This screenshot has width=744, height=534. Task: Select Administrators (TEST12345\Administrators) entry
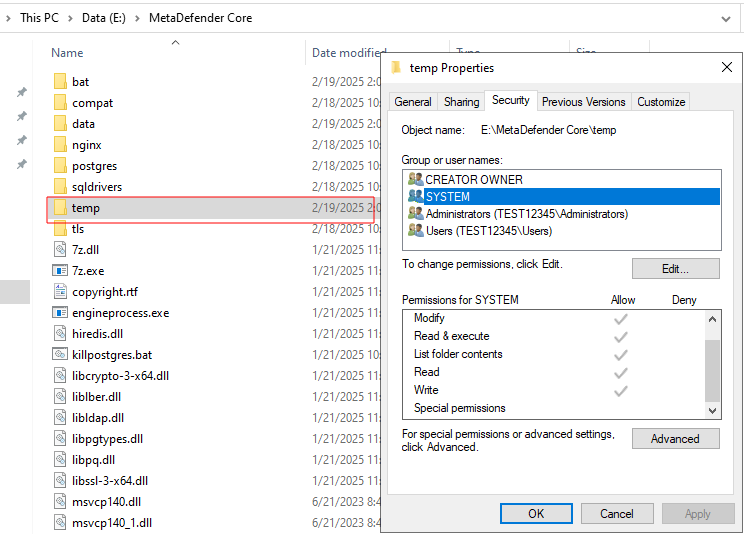click(562, 214)
